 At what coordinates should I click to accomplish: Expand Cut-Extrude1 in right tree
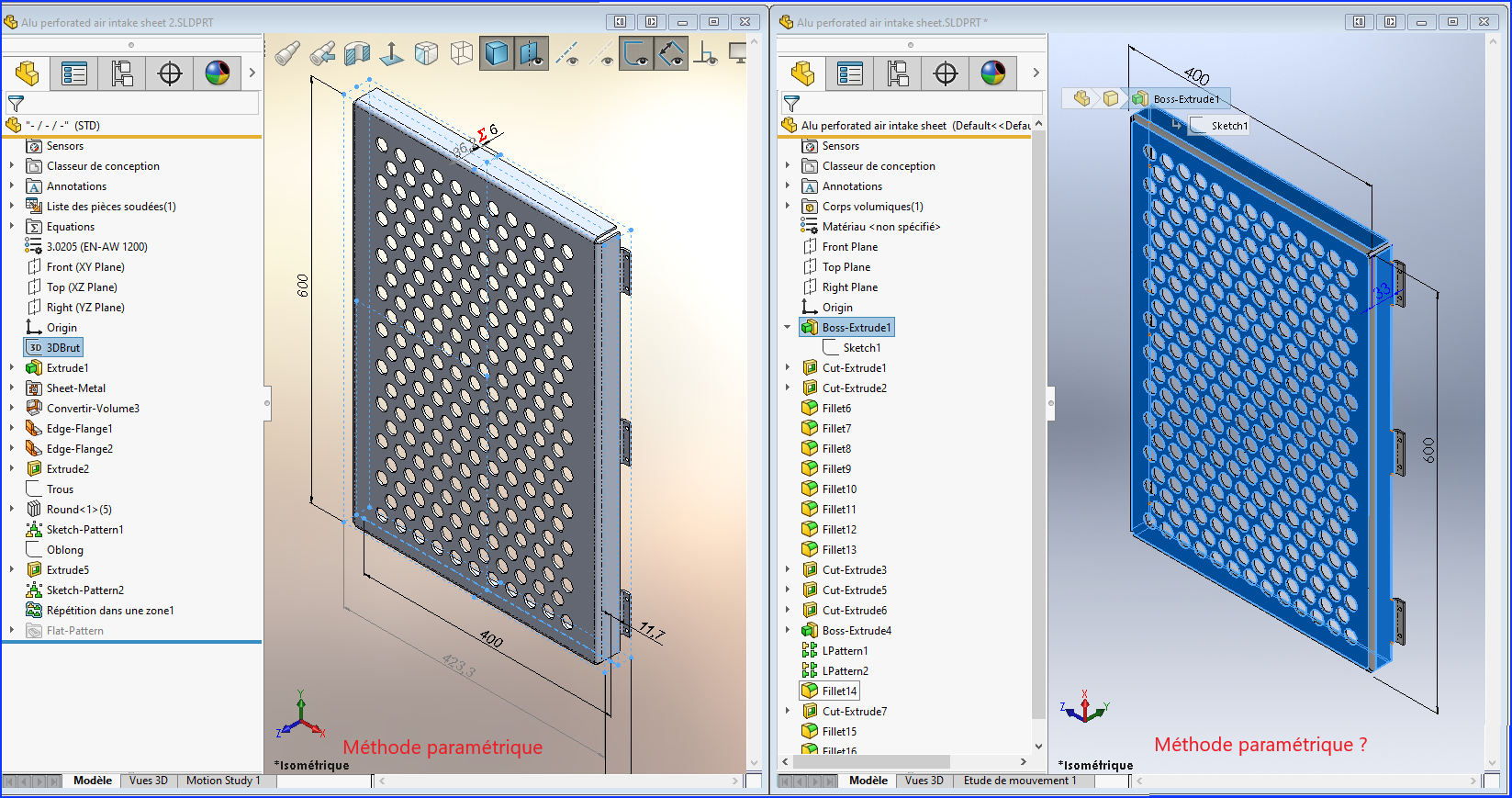coord(788,368)
